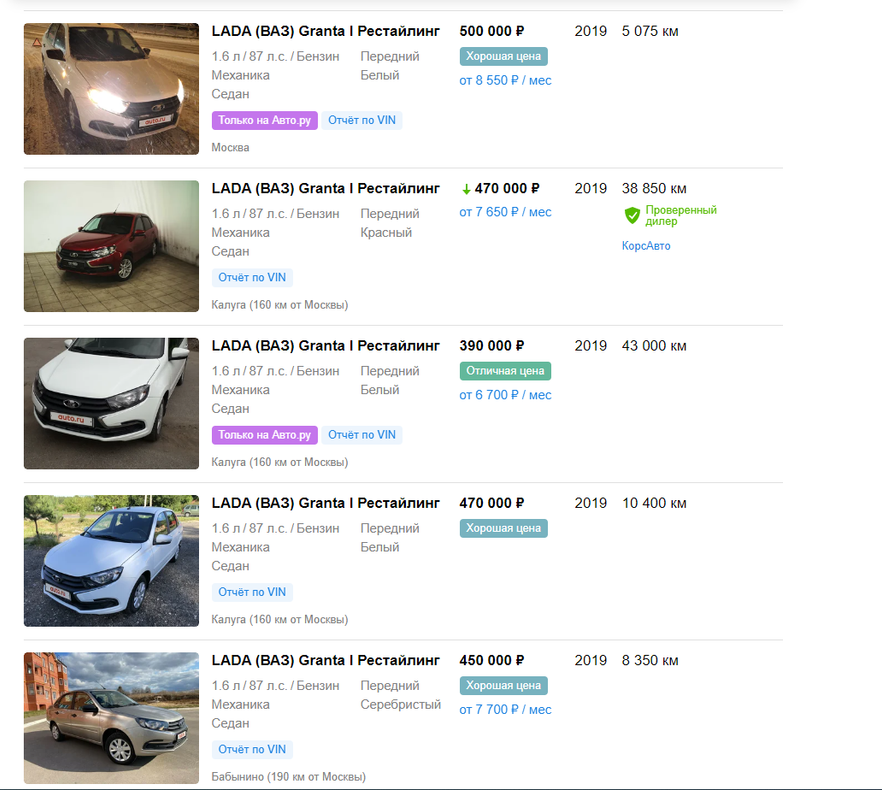Click the КорсАвто dealer link

pos(646,246)
